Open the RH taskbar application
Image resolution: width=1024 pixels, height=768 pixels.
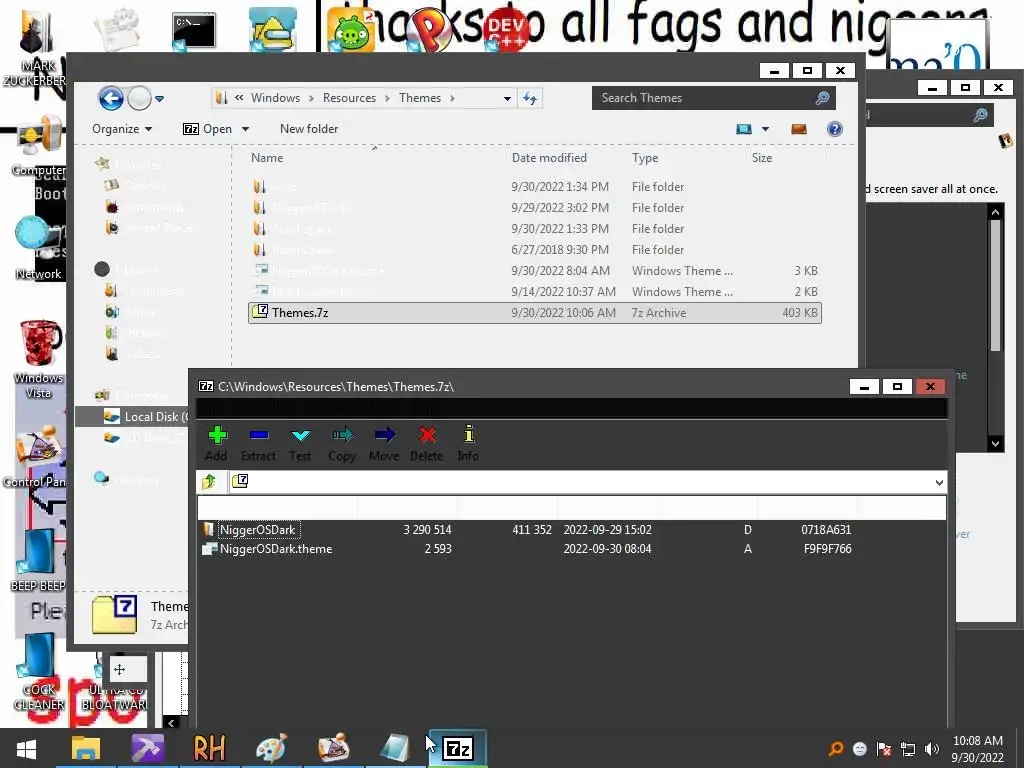[x=210, y=748]
